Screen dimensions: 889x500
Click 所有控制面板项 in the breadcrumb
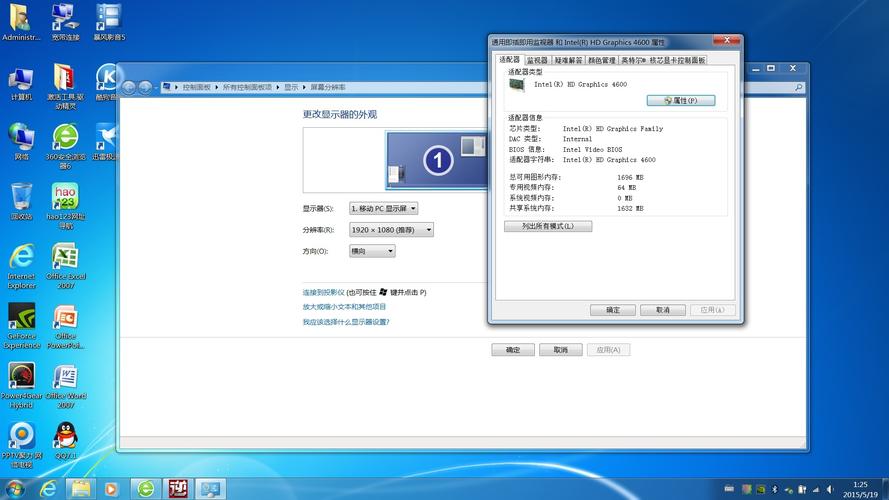[x=247, y=87]
